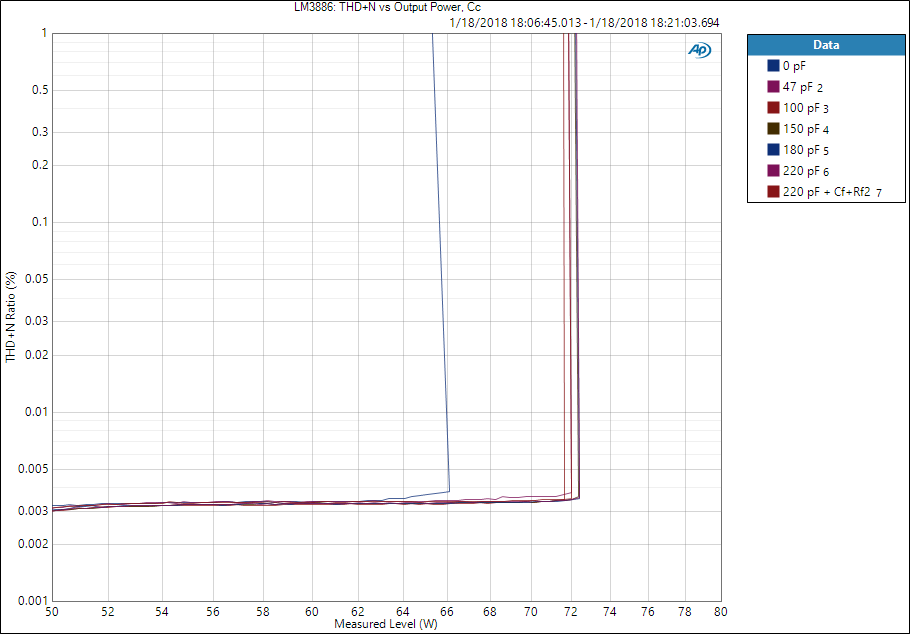
Task: Click the y-axis tick label '0.05'
Action: [x=37, y=279]
